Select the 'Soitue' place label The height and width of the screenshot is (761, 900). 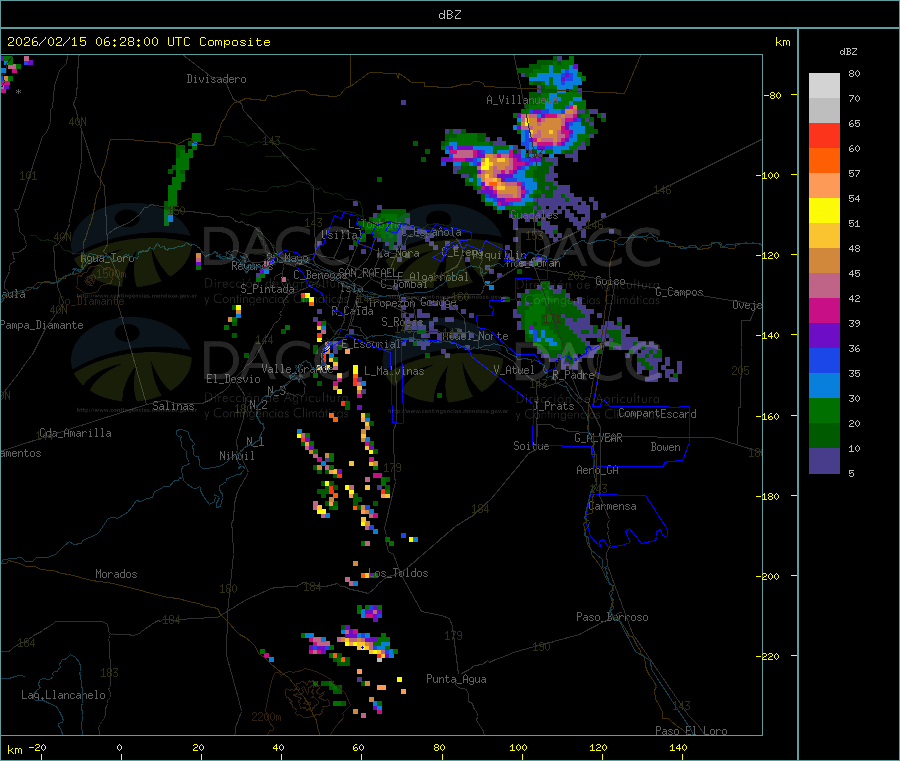pyautogui.click(x=531, y=446)
